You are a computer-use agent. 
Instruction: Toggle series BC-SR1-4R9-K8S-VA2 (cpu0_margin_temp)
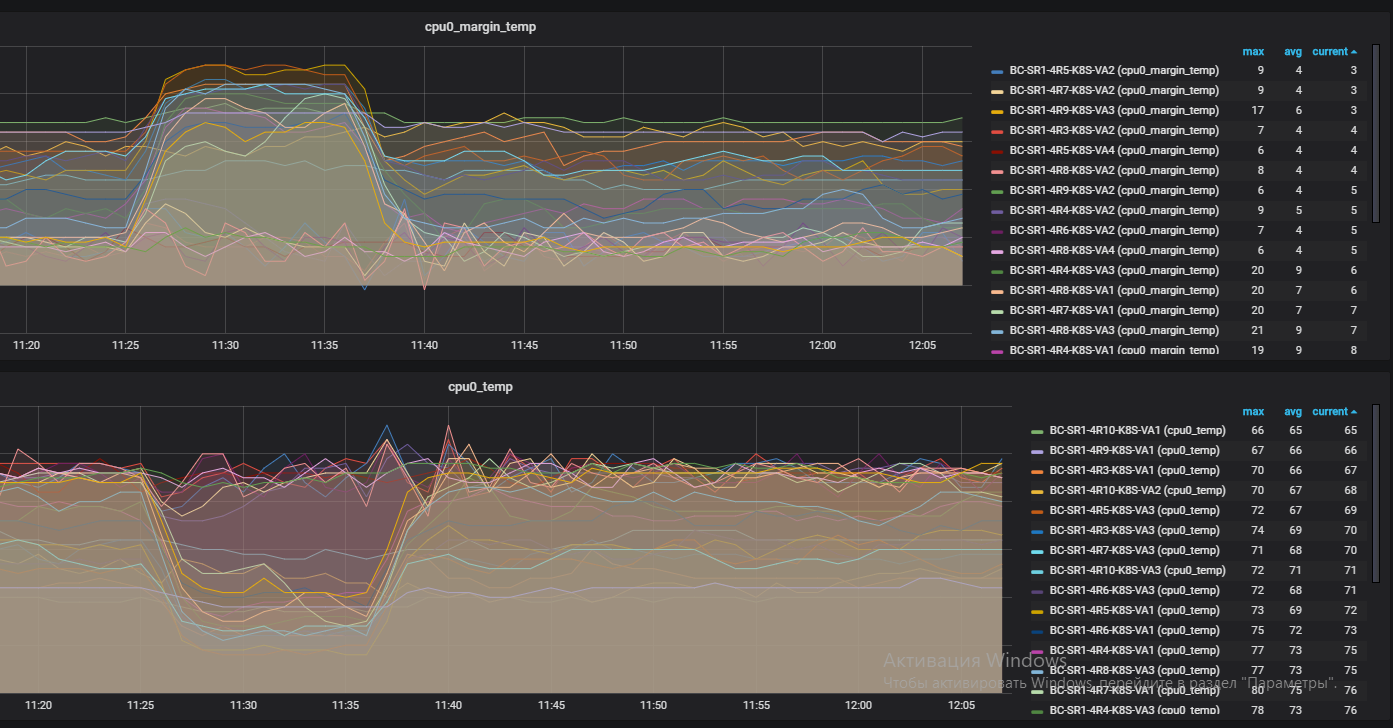coord(1114,190)
